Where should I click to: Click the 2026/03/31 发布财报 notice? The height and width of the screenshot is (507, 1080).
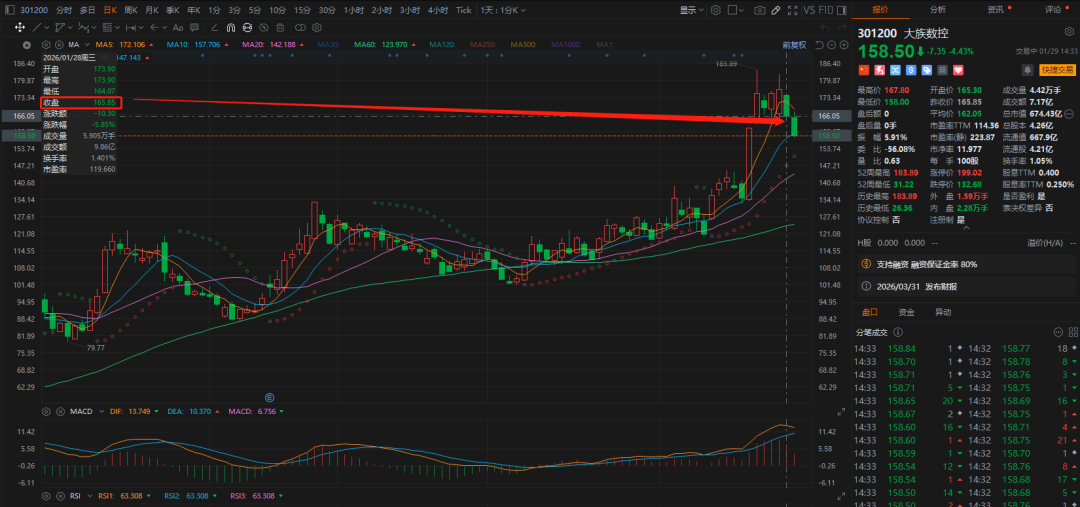pos(967,287)
